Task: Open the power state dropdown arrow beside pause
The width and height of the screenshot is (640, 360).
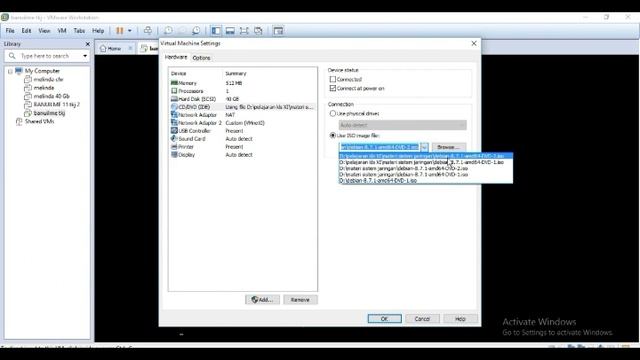Action: pyautogui.click(x=130, y=31)
